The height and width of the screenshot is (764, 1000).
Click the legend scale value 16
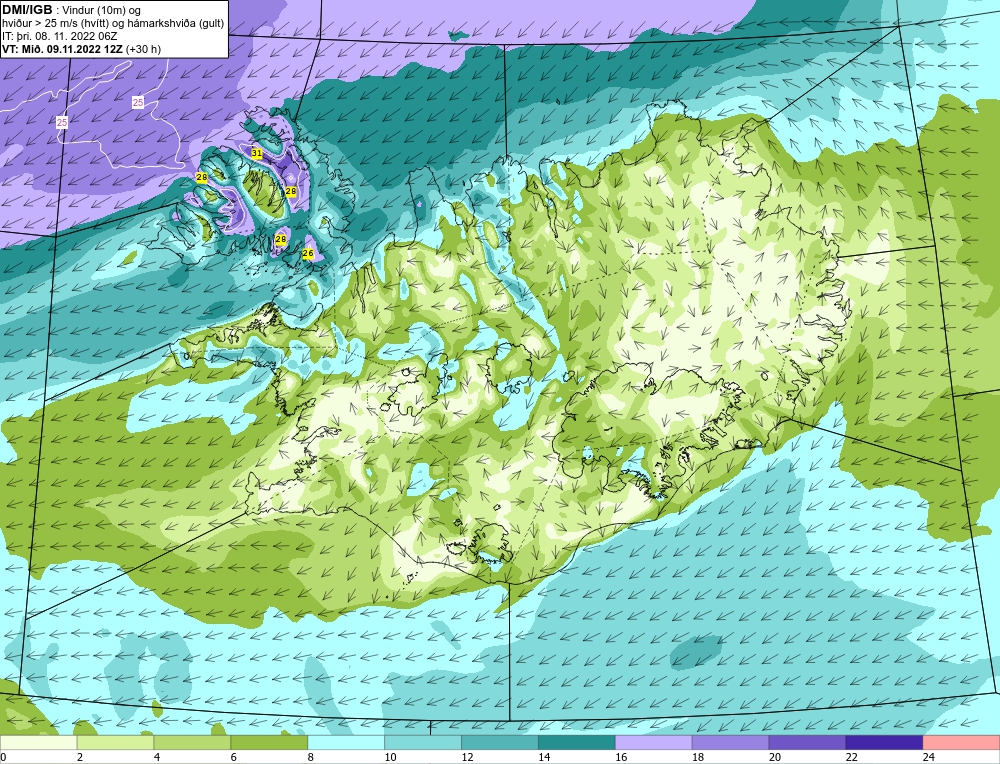621,758
